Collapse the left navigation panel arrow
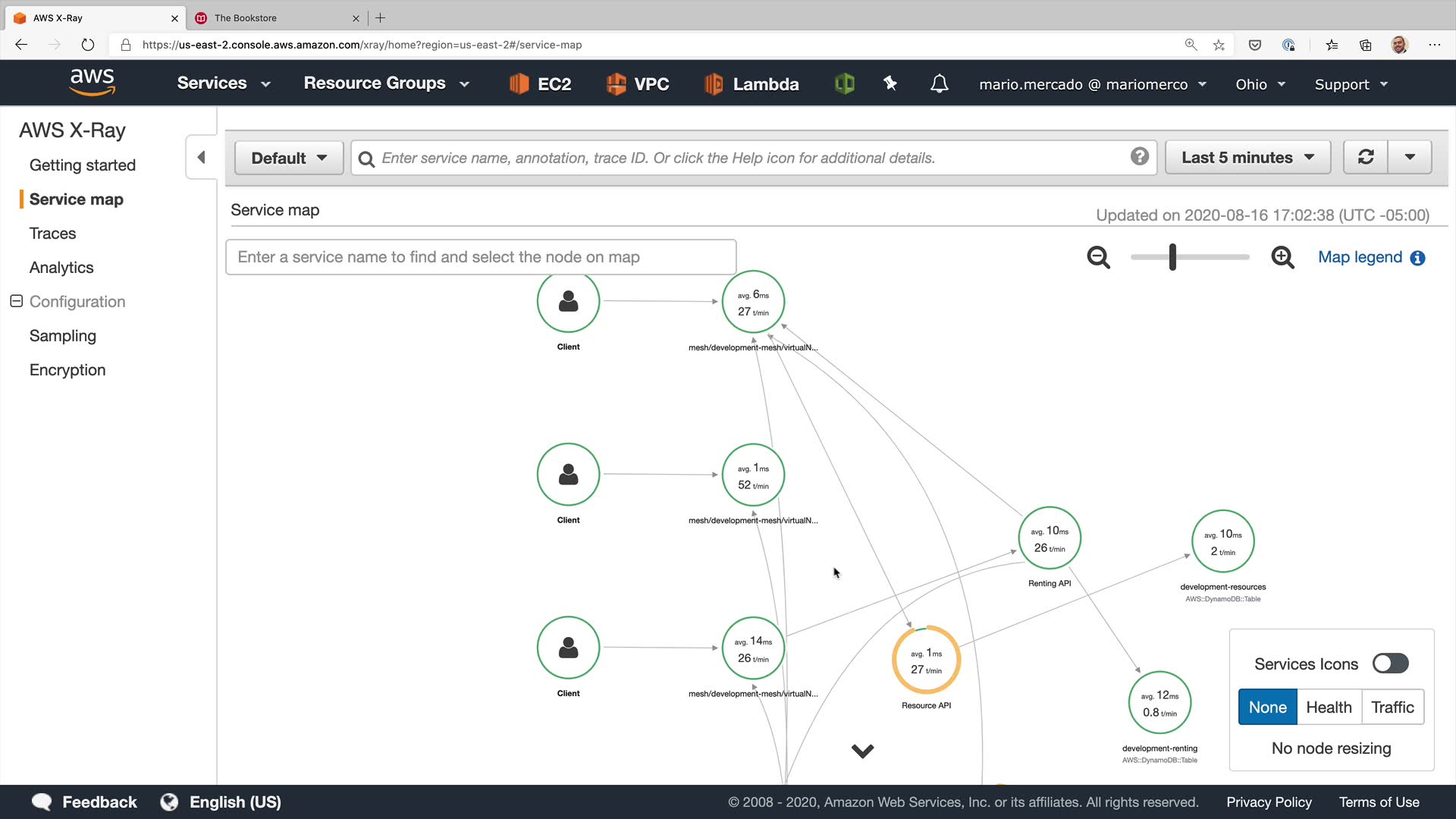The height and width of the screenshot is (819, 1456). (x=201, y=157)
